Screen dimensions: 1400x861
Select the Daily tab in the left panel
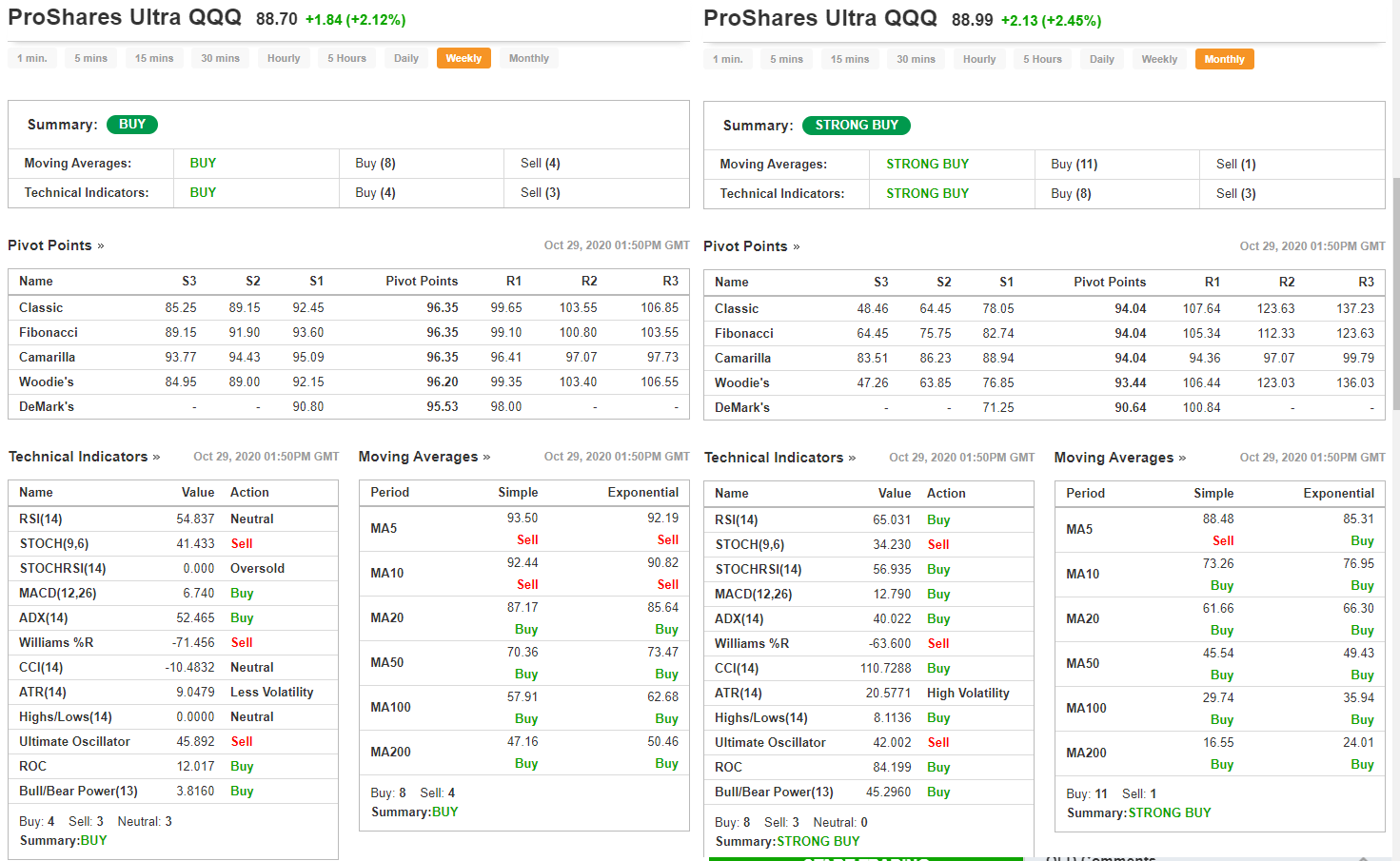pos(406,58)
